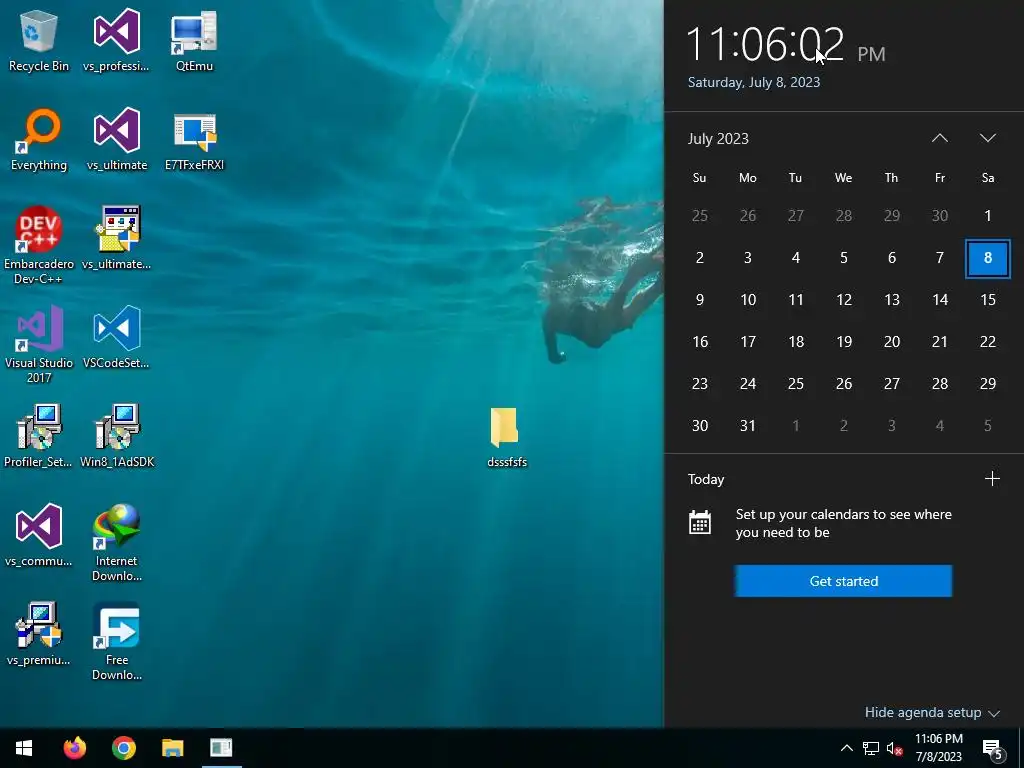Select June 28 greyed date in calendar
This screenshot has height=768, width=1024.
point(844,216)
